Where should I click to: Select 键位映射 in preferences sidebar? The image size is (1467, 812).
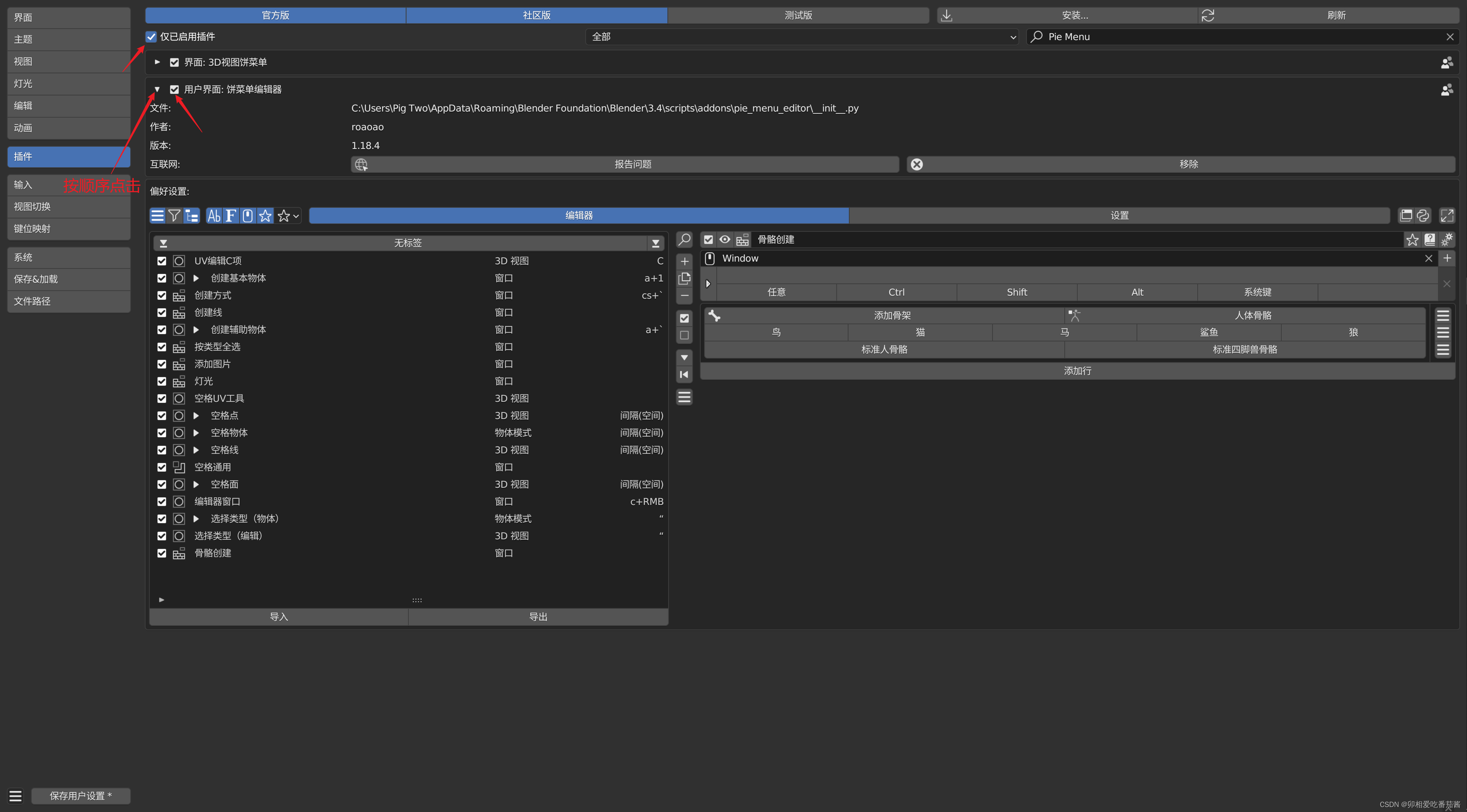click(x=69, y=229)
